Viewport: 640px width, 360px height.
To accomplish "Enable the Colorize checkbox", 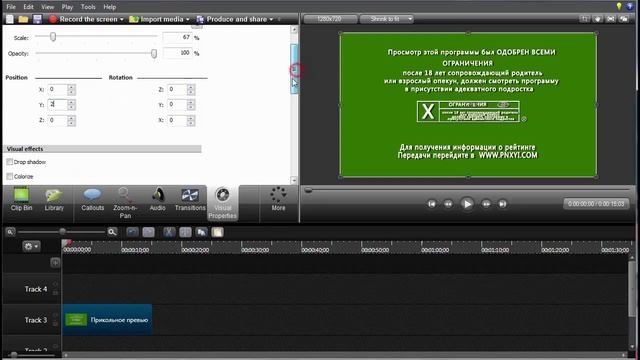I will tap(10, 176).
